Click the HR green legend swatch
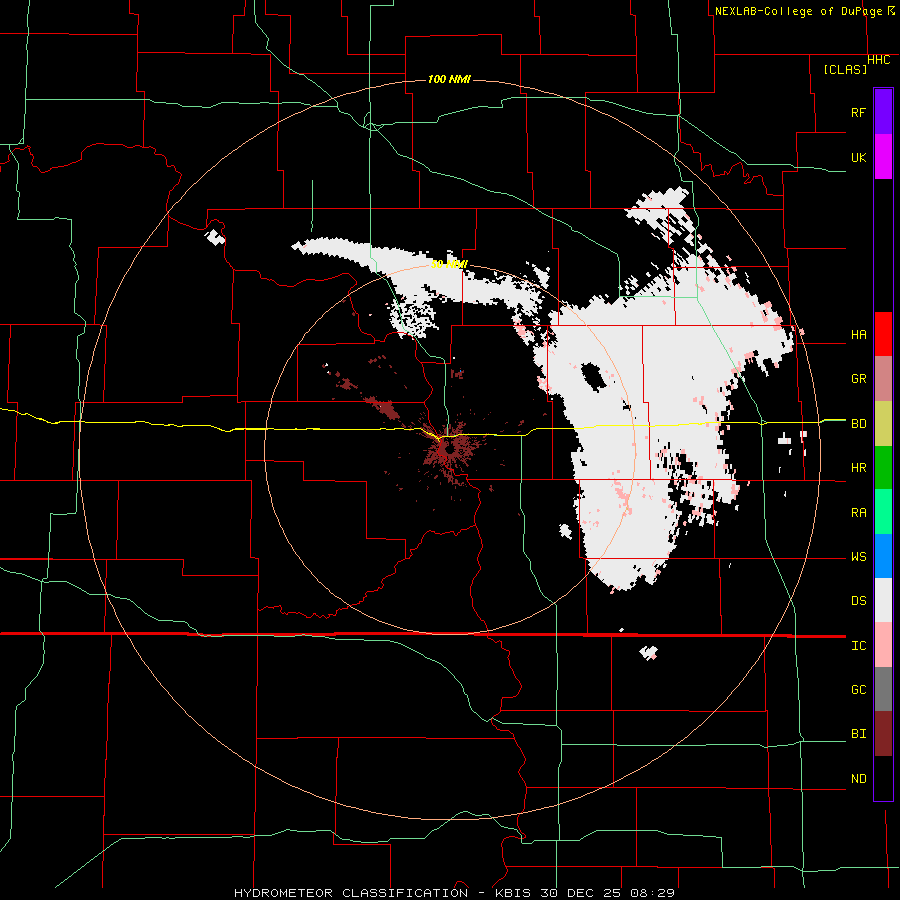 (x=883, y=468)
